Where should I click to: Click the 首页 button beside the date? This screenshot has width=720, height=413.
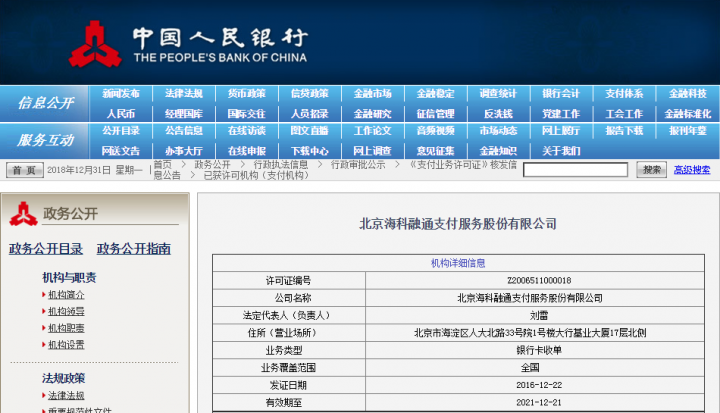tap(25, 170)
